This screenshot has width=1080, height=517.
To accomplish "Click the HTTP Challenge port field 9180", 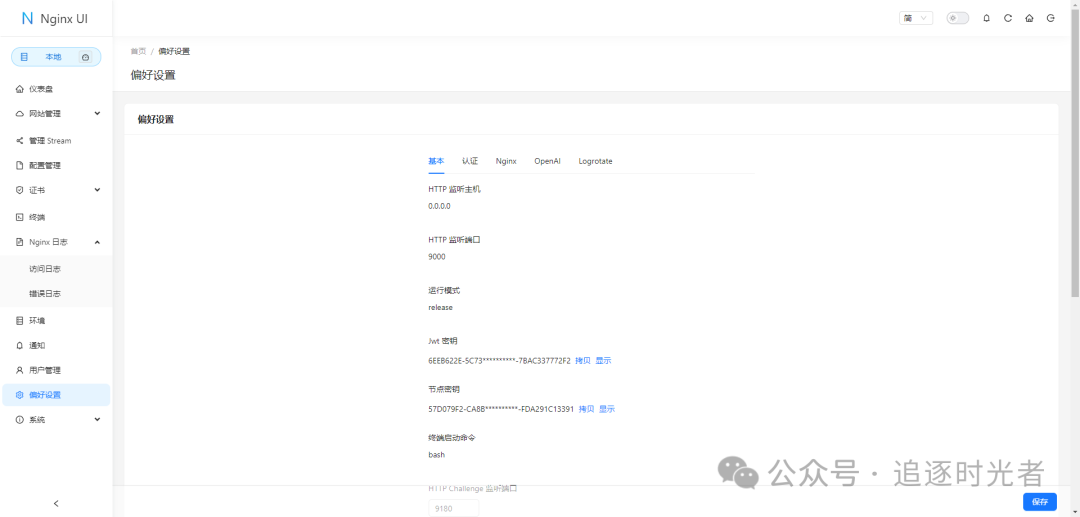I will click(453, 509).
